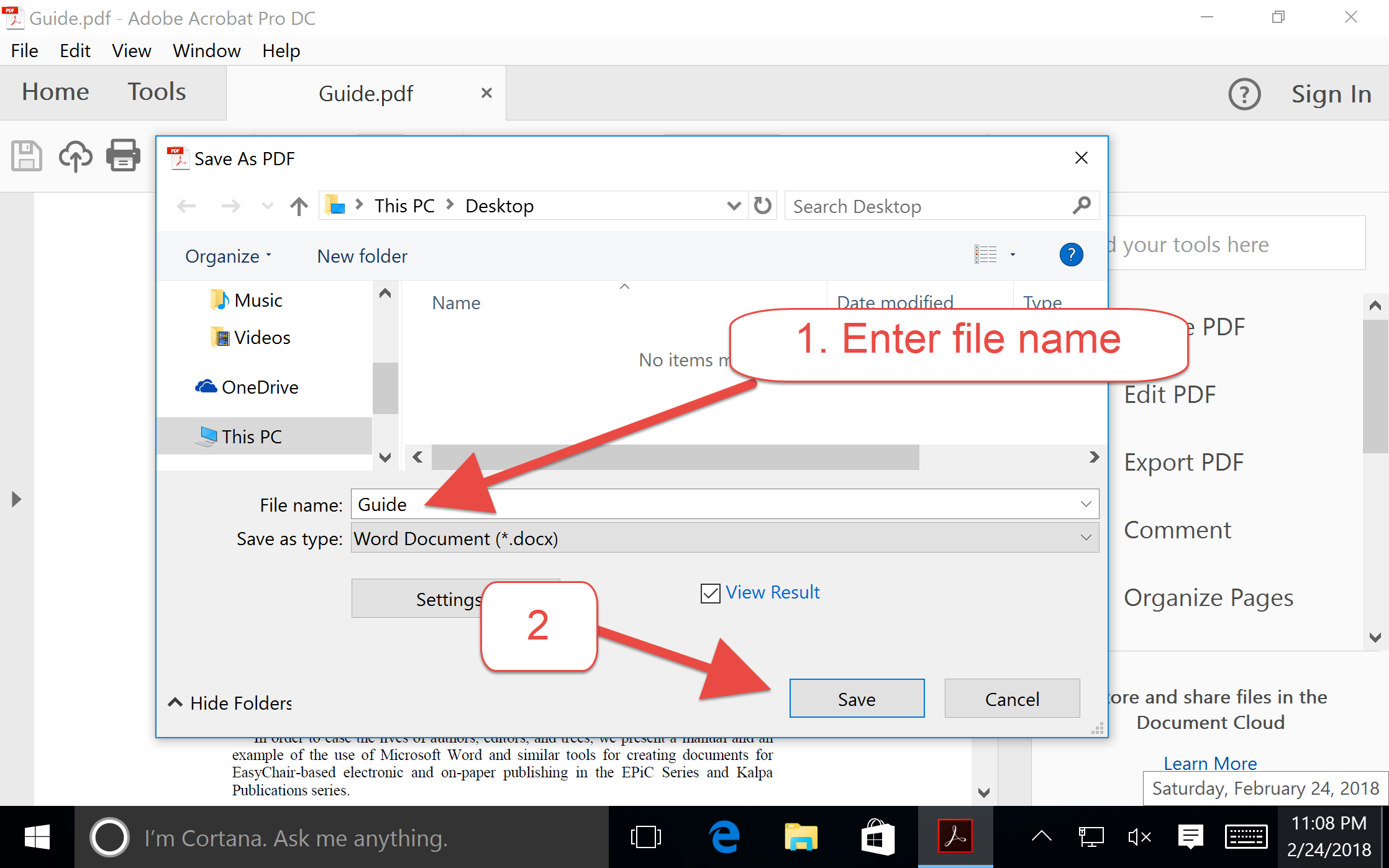Viewport: 1389px width, 868px height.
Task: Open Export PDF tool in right panel
Action: pyautogui.click(x=1183, y=462)
